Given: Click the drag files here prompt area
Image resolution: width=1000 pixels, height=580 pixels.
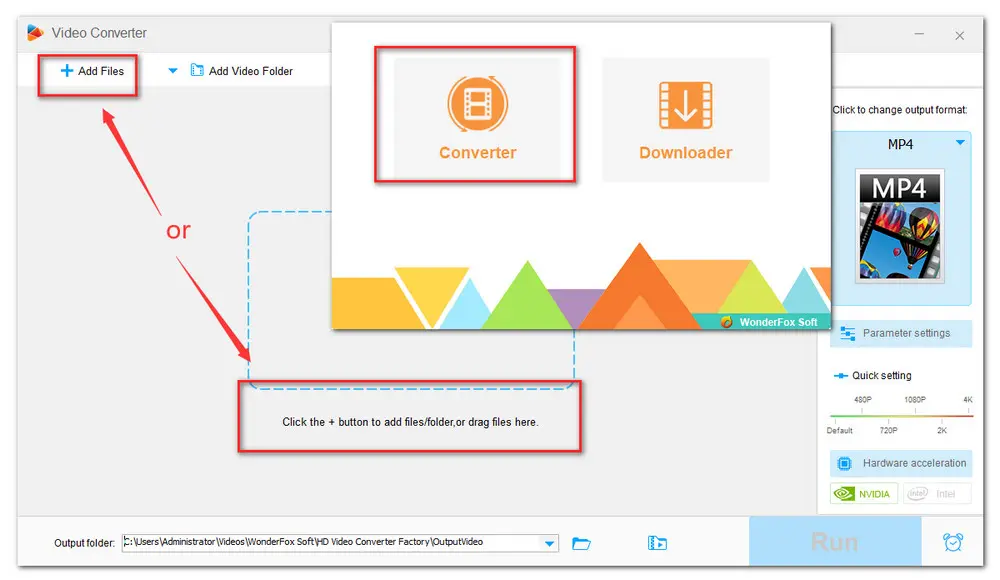Looking at the screenshot, I should click(410, 422).
